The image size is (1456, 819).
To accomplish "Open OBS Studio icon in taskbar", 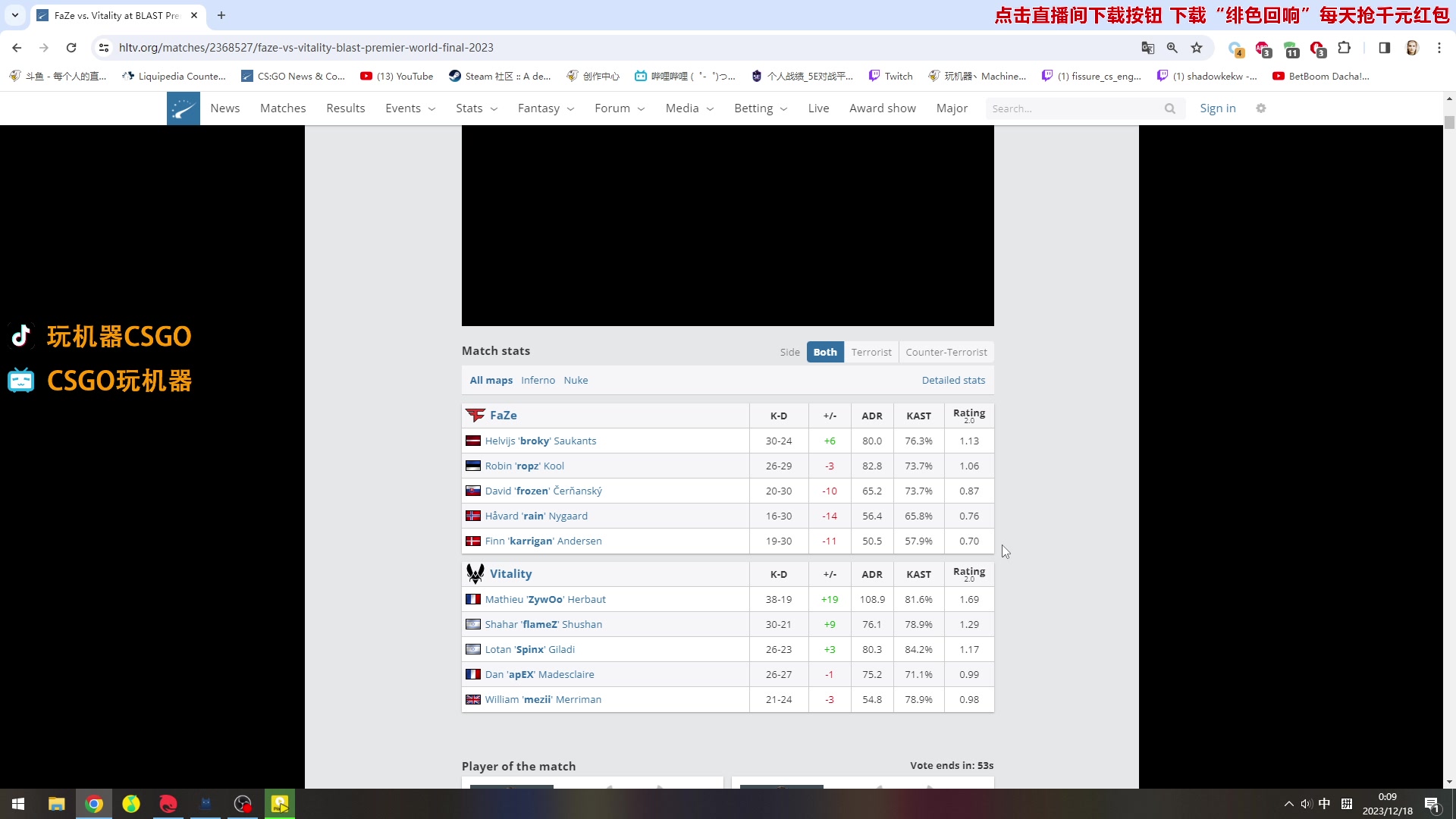I will [243, 804].
